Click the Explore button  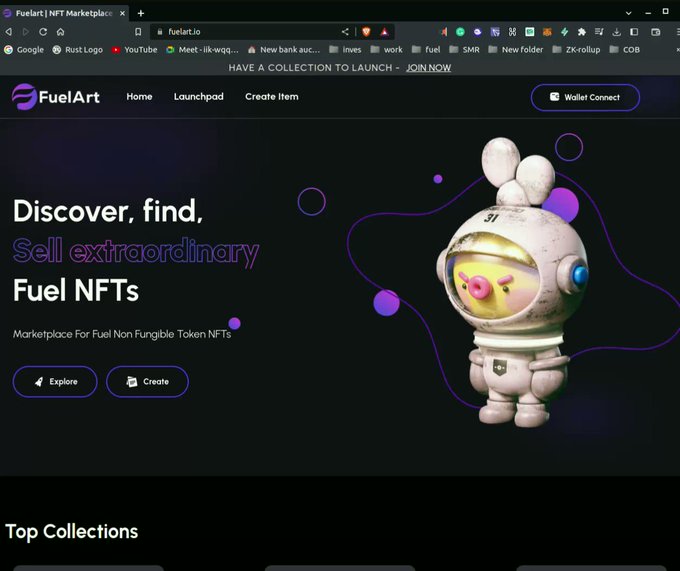[x=55, y=382]
